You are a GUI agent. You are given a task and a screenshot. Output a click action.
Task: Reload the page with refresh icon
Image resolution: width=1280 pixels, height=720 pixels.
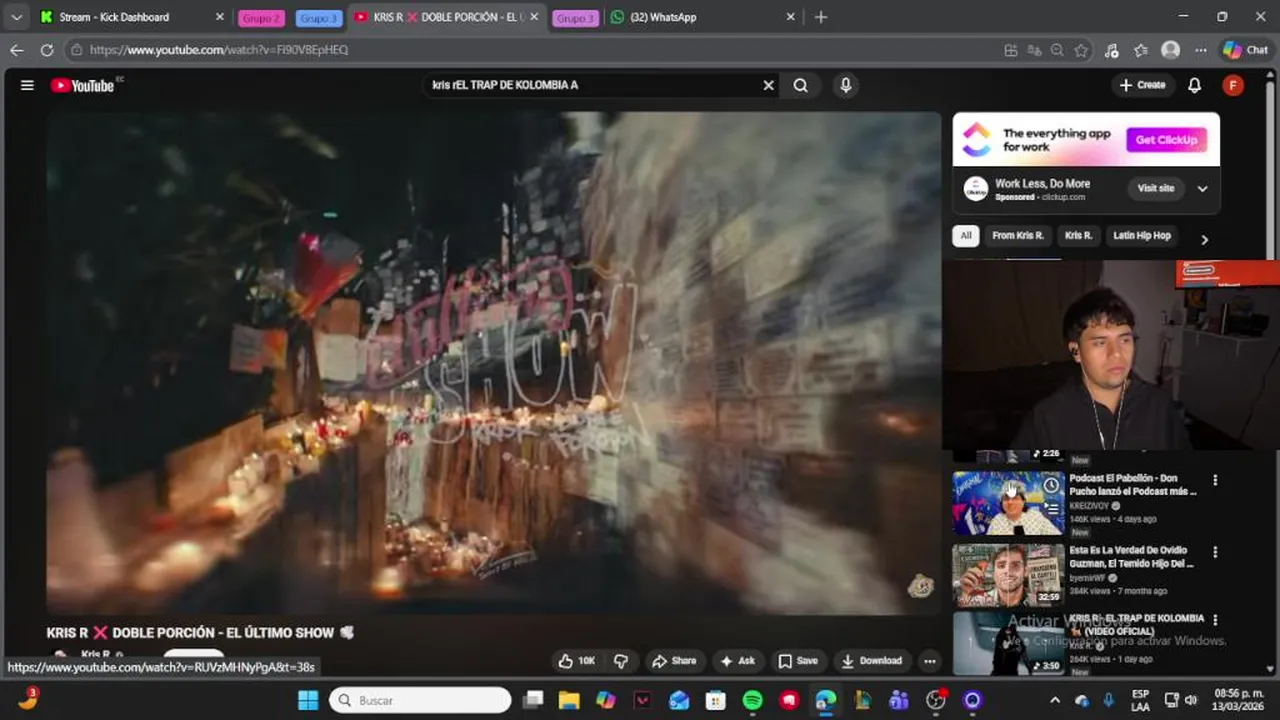46,50
